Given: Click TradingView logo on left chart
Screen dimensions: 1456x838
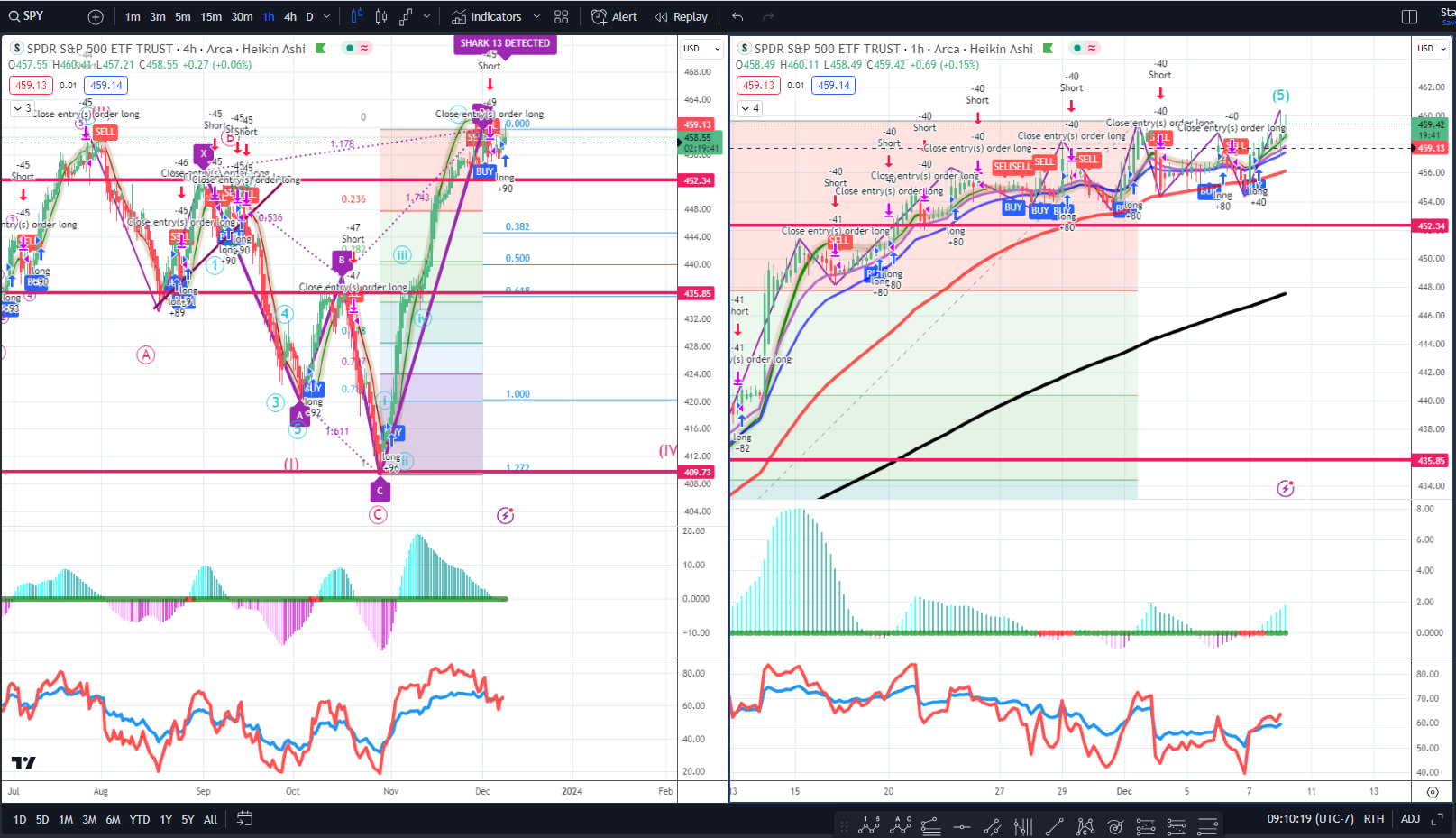Looking at the screenshot, I should click(x=23, y=762).
